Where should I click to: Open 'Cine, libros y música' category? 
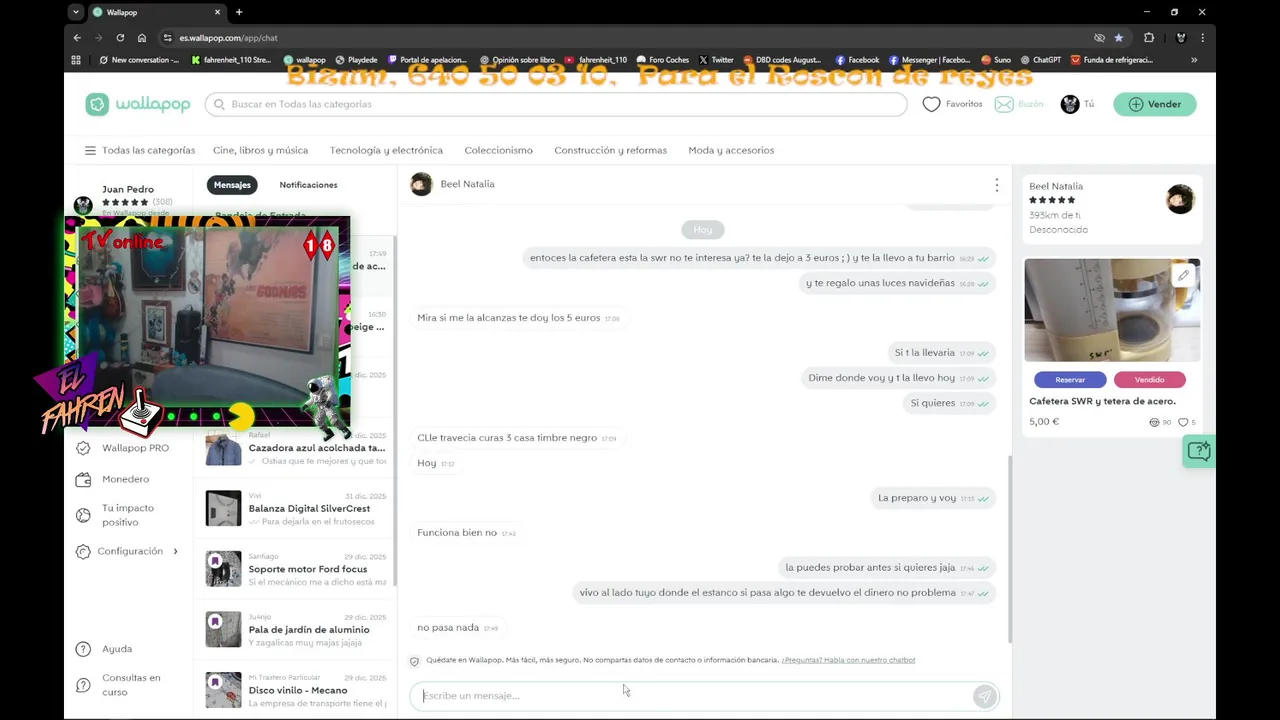(x=260, y=150)
